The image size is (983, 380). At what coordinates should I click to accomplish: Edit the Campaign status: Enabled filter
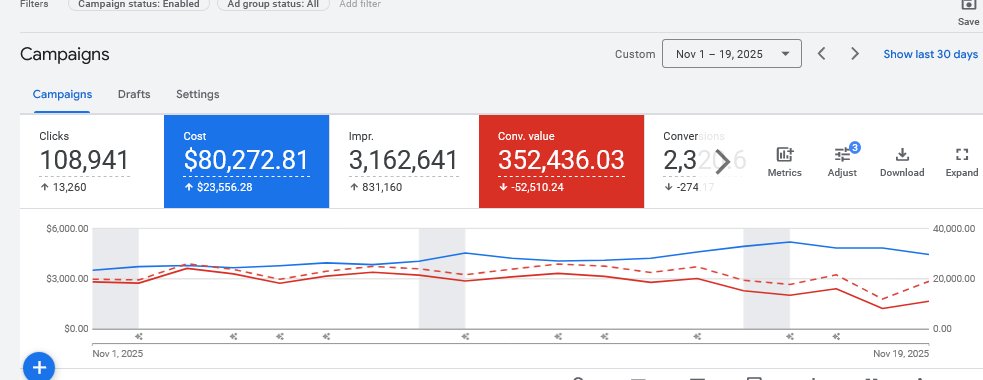click(x=139, y=4)
